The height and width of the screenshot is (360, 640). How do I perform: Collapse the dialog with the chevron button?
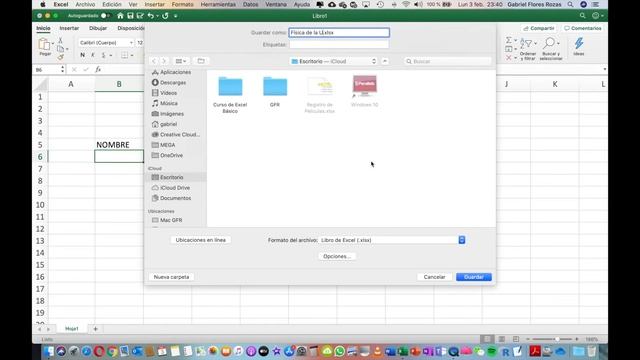[385, 61]
